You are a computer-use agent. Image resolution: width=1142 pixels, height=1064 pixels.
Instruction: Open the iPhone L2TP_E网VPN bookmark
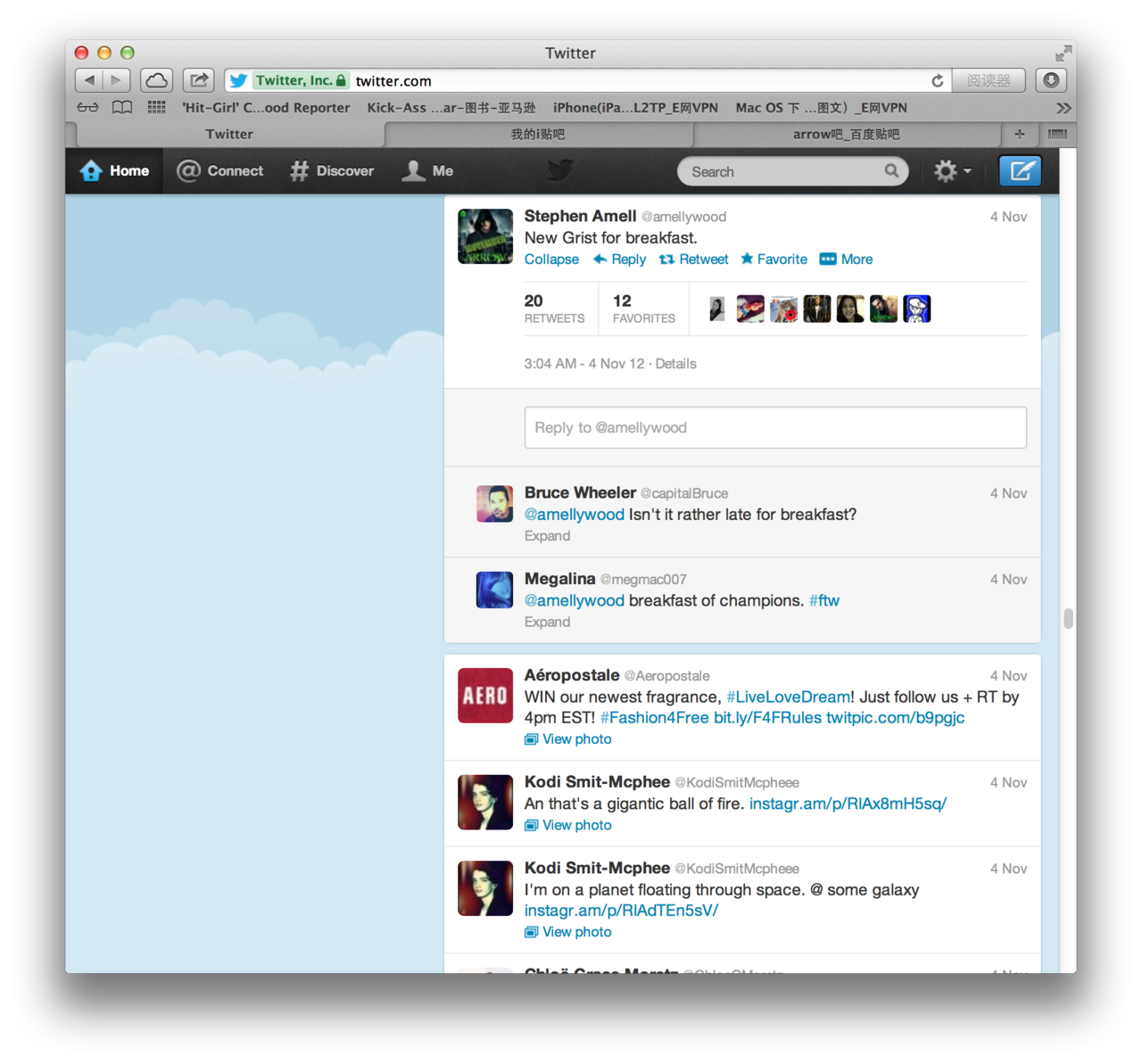click(635, 108)
